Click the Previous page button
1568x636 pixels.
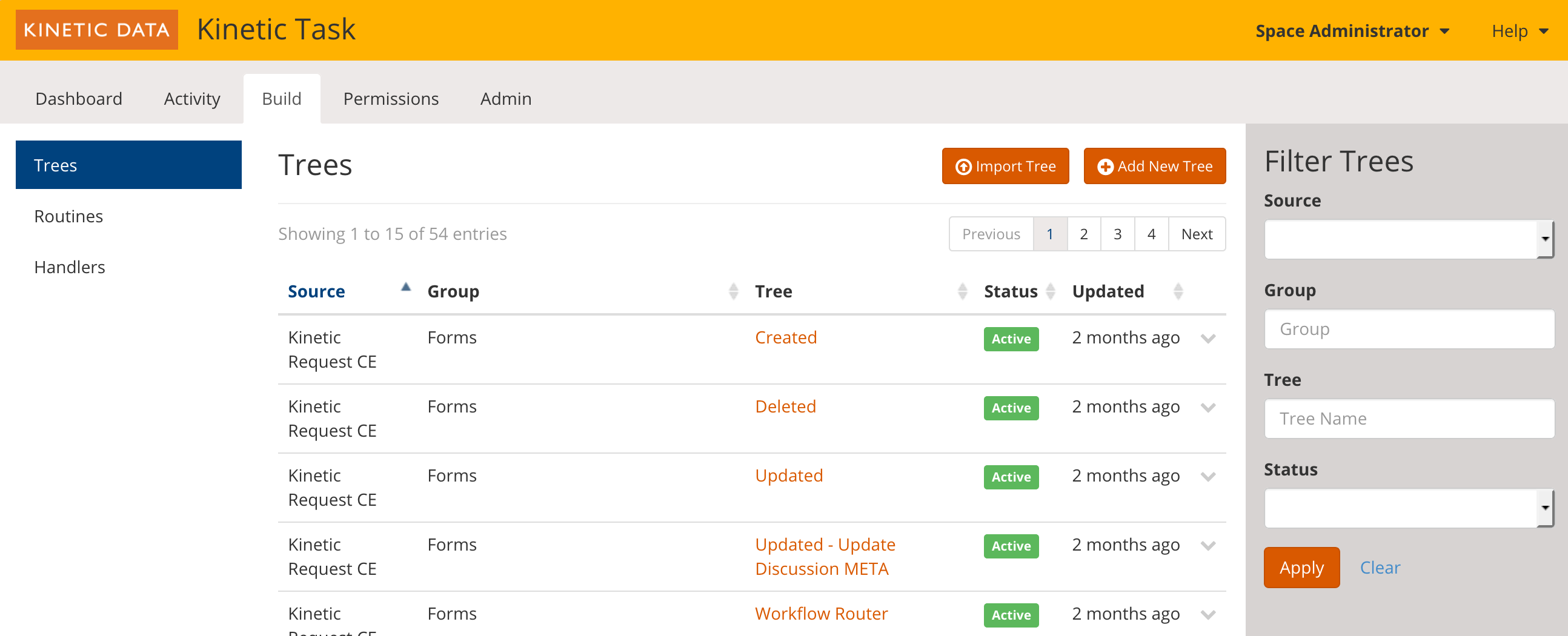(x=991, y=234)
